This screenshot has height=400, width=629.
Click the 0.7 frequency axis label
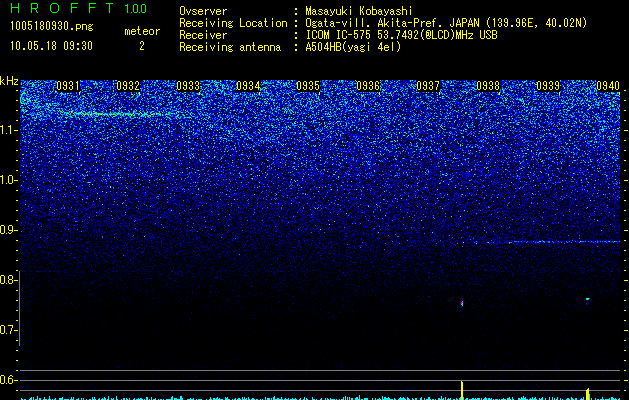coord(8,330)
